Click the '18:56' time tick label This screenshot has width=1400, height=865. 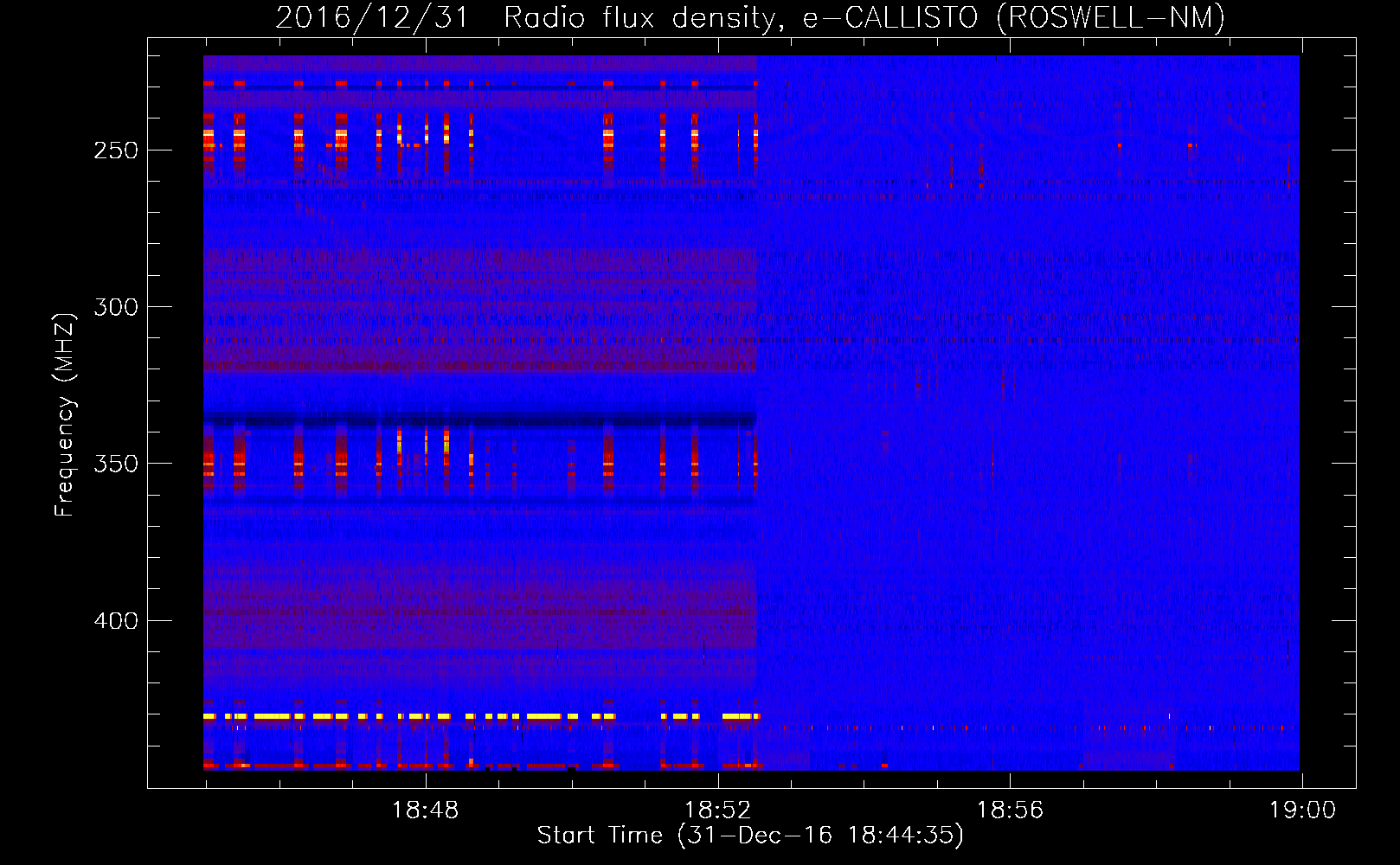click(x=1011, y=811)
